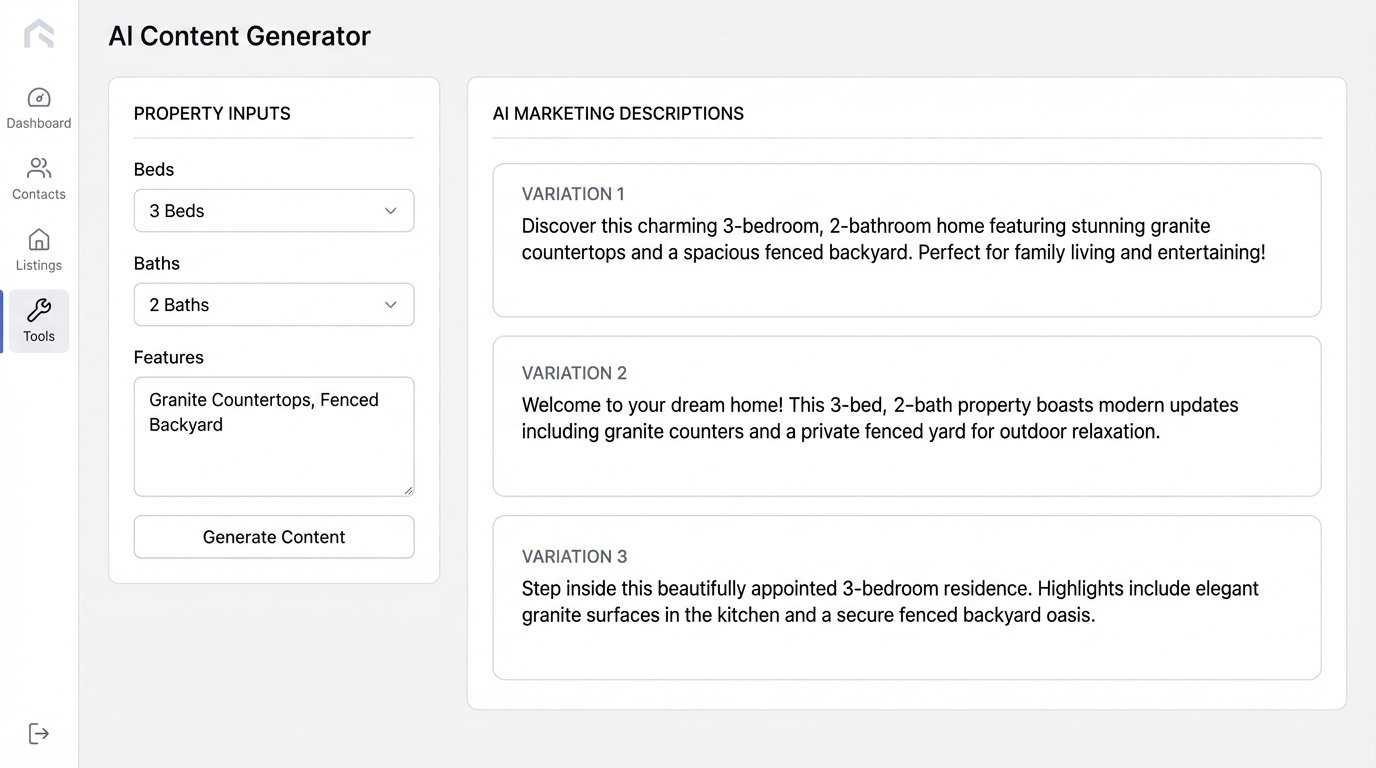Open the Baths dropdown chevron
The width and height of the screenshot is (1376, 768).
pyautogui.click(x=390, y=305)
